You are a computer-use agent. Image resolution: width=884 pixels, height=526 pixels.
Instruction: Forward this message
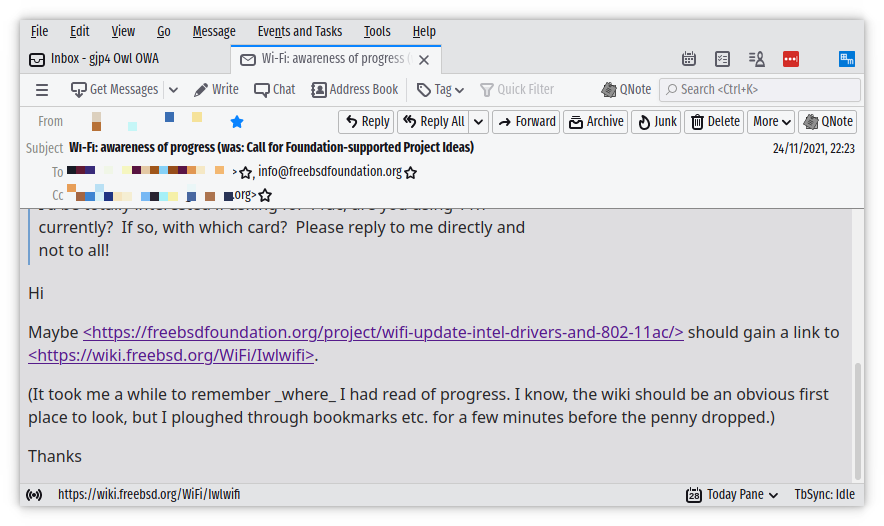pyautogui.click(x=526, y=122)
